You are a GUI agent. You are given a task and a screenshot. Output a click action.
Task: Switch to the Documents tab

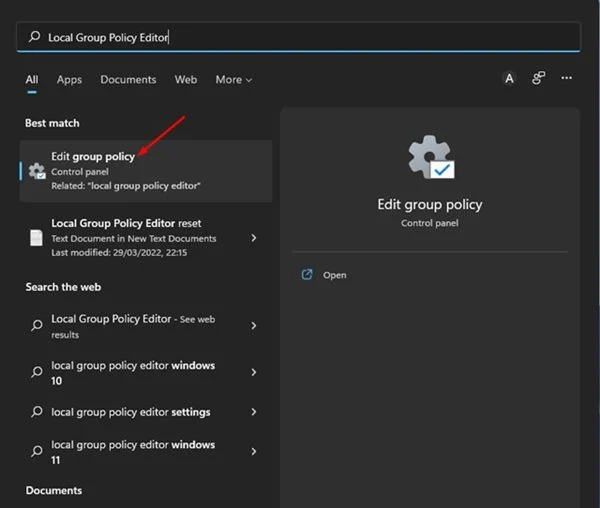click(128, 80)
